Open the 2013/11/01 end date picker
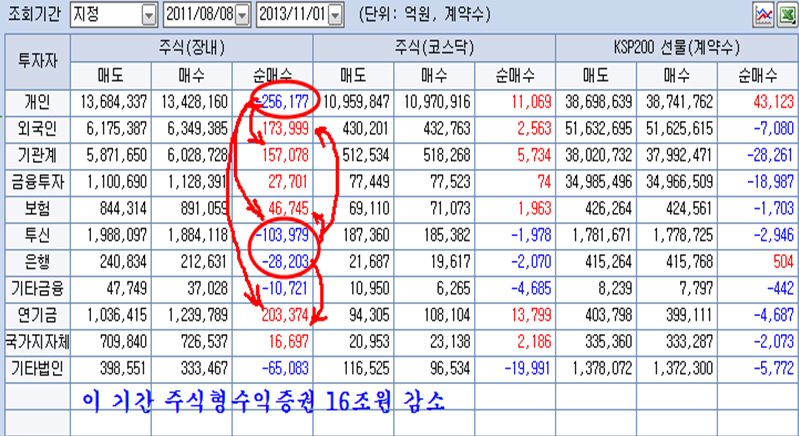 [334, 15]
